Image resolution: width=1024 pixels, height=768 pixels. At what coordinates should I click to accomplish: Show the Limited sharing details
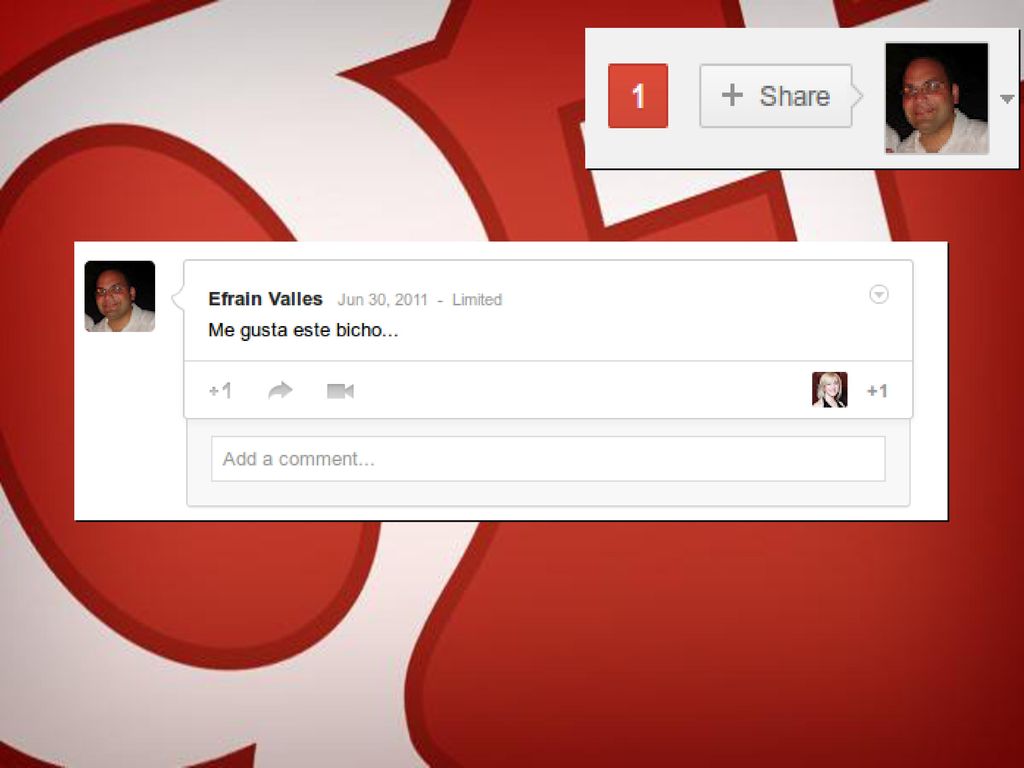(x=477, y=300)
